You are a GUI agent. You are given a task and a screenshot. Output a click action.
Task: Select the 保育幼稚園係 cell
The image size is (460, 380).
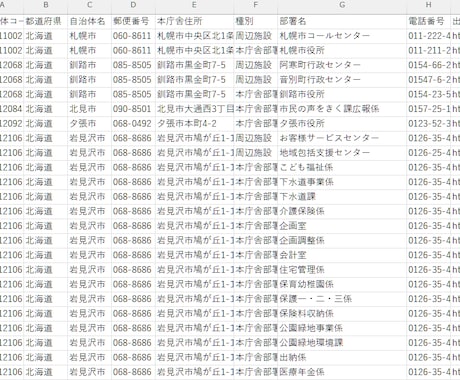click(x=342, y=284)
